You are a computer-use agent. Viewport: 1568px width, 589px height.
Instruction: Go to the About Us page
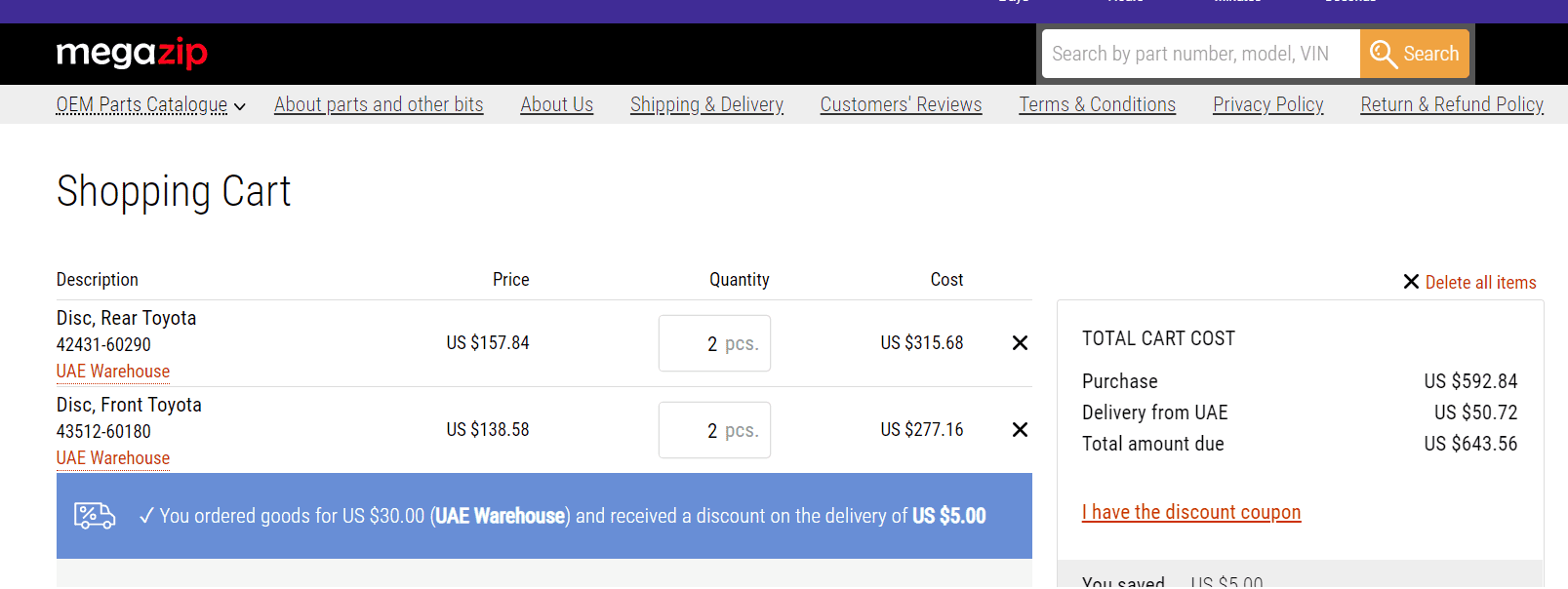click(x=557, y=104)
